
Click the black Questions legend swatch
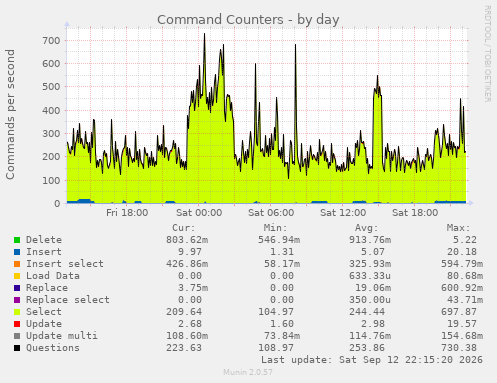pyautogui.click(x=17, y=348)
